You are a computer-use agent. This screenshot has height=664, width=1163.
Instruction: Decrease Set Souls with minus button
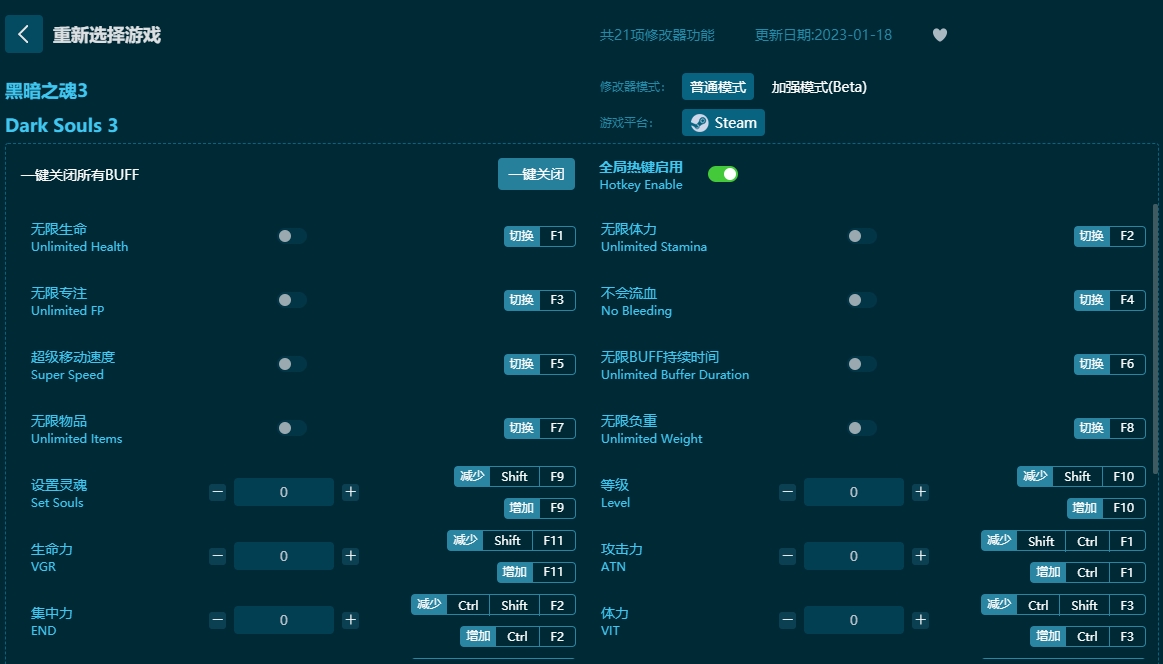[217, 492]
